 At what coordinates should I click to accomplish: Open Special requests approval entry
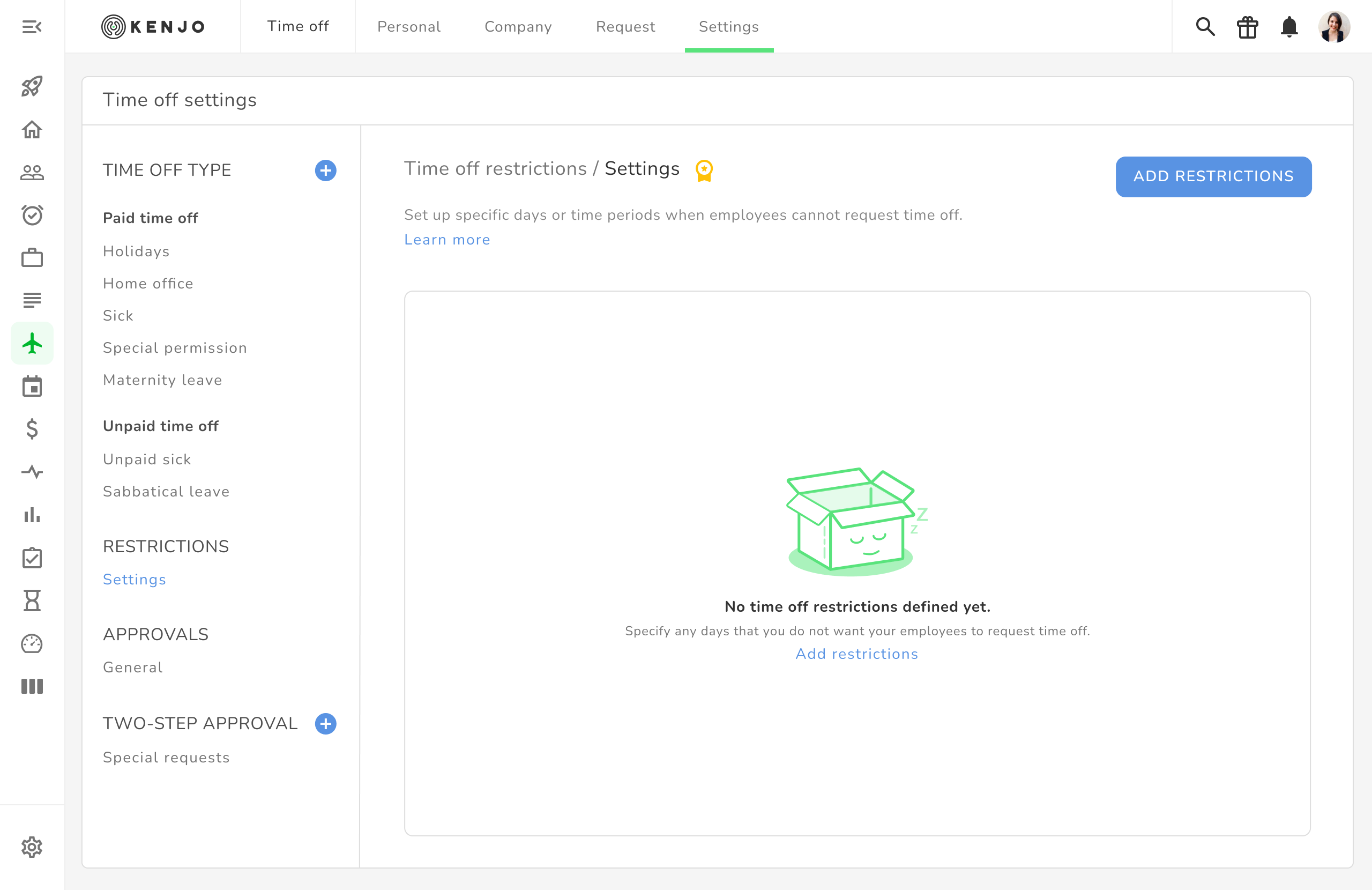click(166, 758)
